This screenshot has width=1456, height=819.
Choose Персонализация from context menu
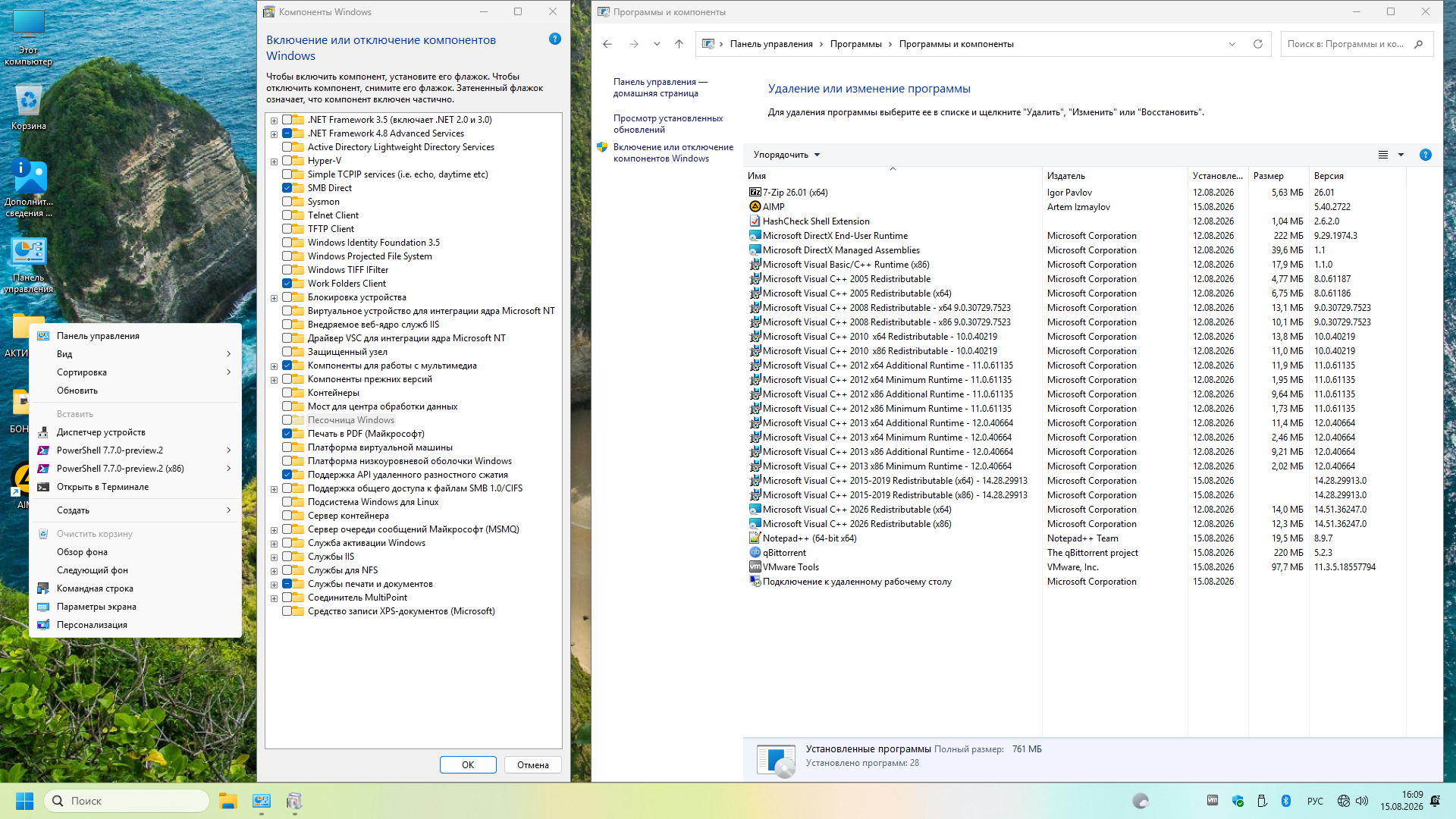click(x=136, y=625)
